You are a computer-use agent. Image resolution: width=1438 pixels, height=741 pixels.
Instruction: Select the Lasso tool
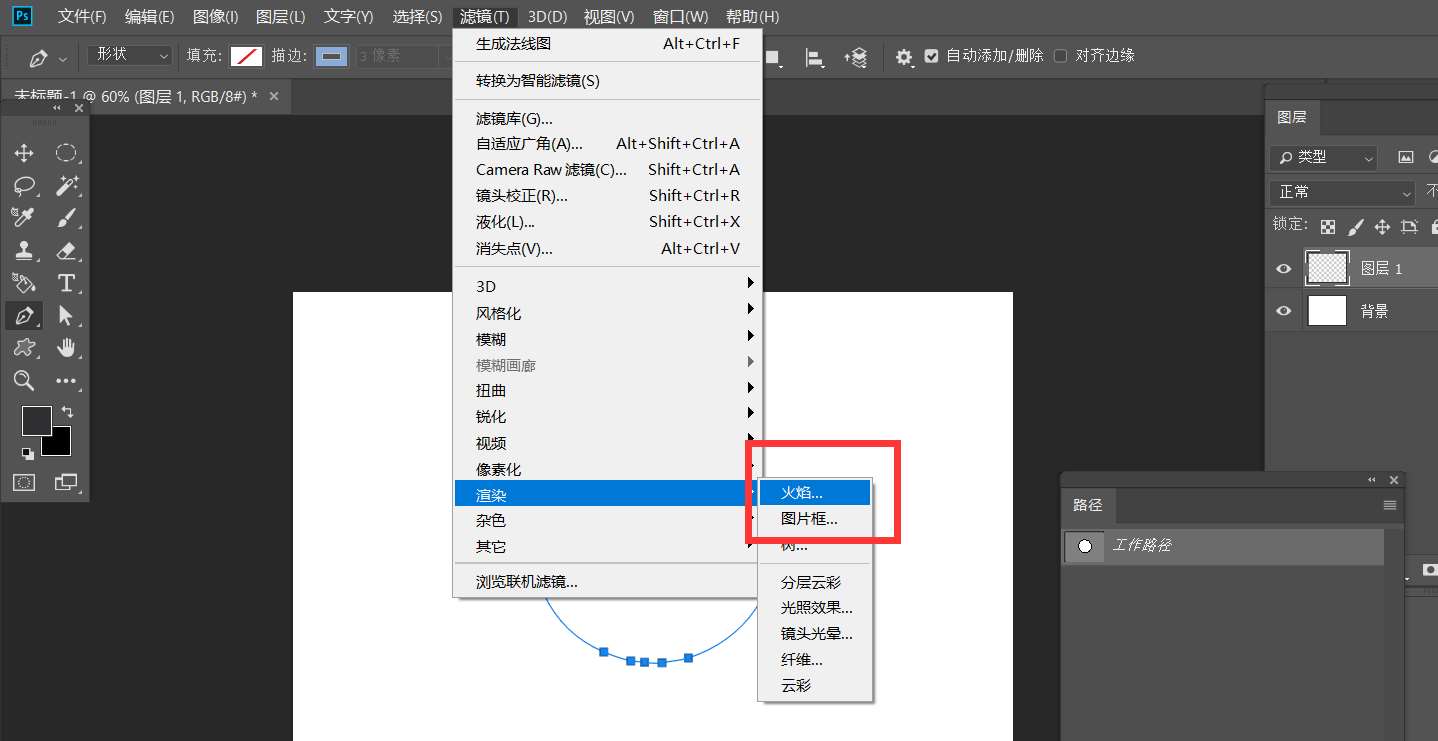pyautogui.click(x=26, y=186)
